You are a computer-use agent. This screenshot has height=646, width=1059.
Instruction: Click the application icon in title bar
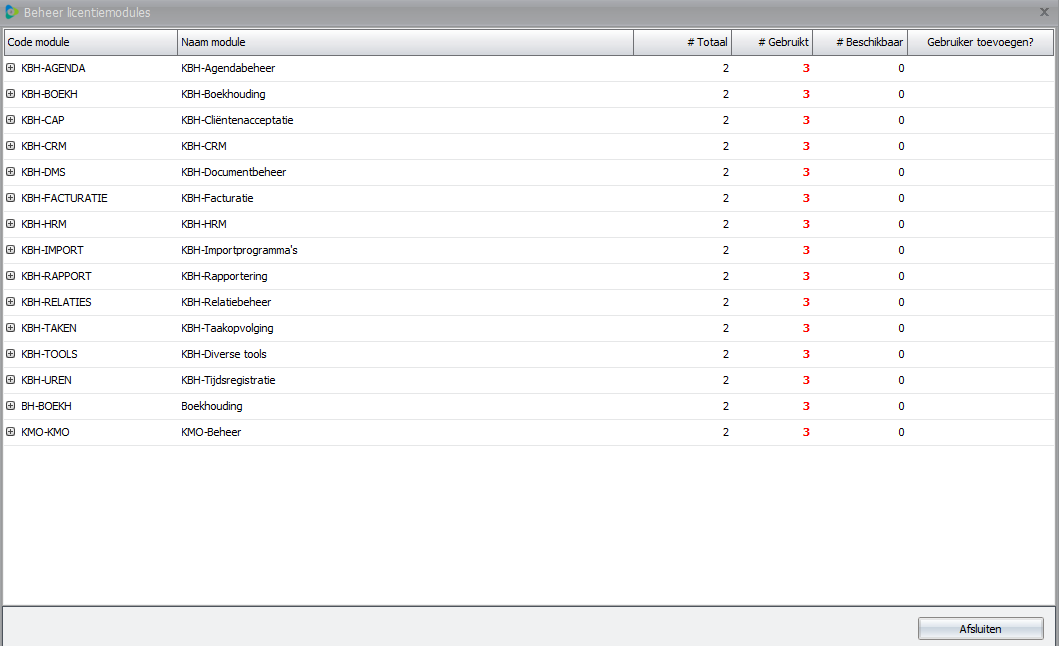(11, 12)
